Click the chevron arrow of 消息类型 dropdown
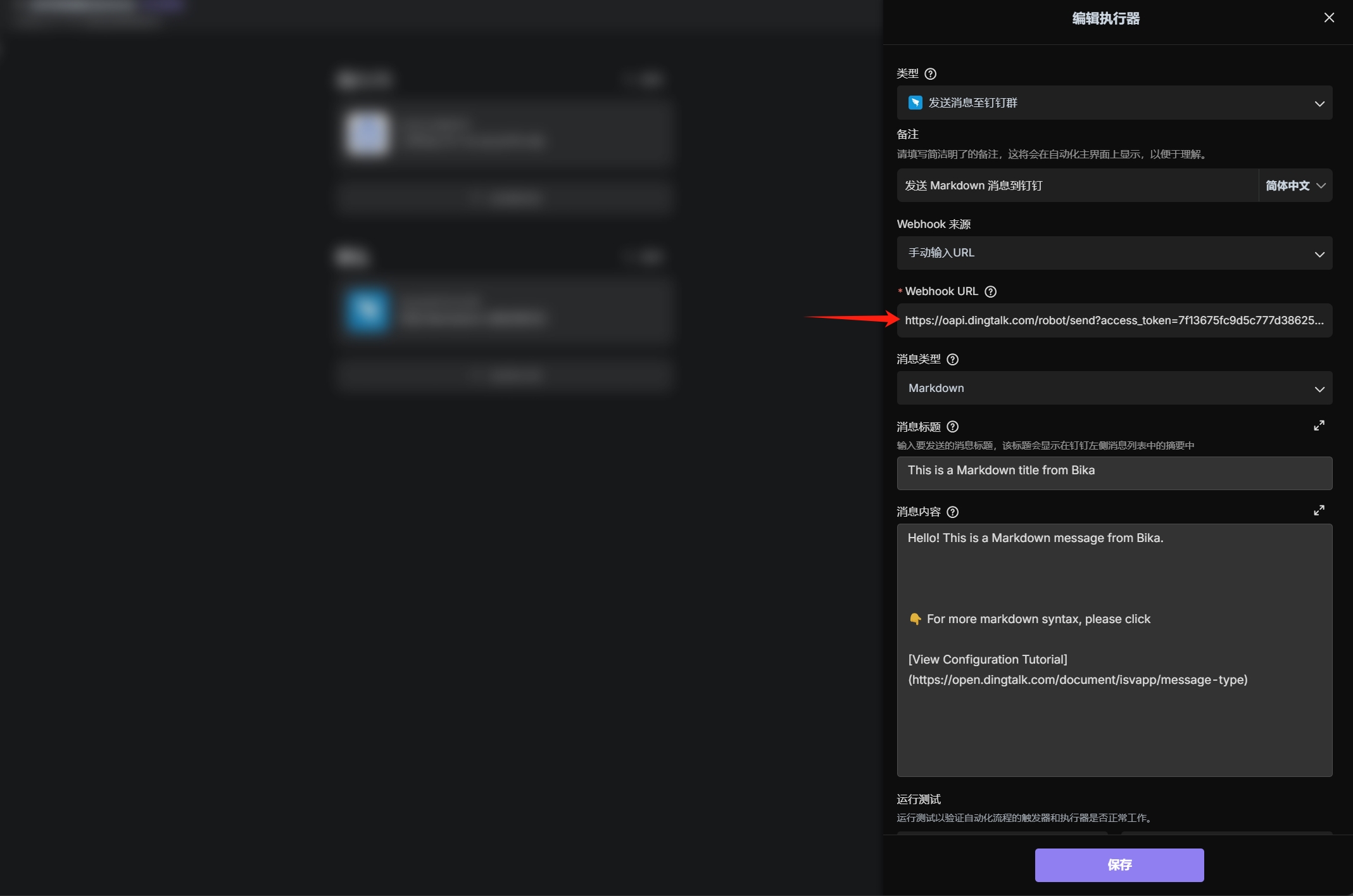The width and height of the screenshot is (1353, 896). (1319, 389)
